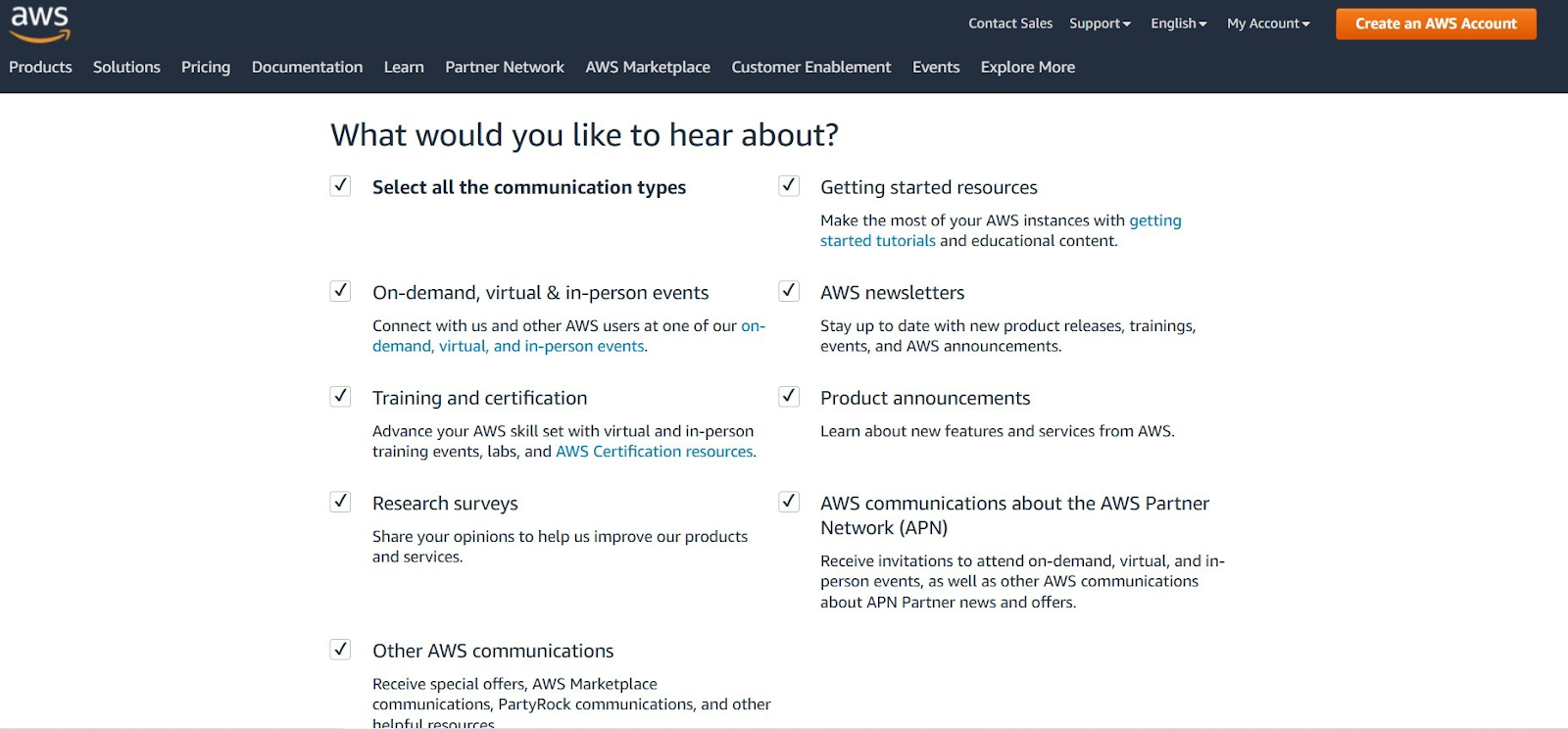Open the English language dropdown
This screenshot has height=729, width=1568.
(x=1179, y=24)
